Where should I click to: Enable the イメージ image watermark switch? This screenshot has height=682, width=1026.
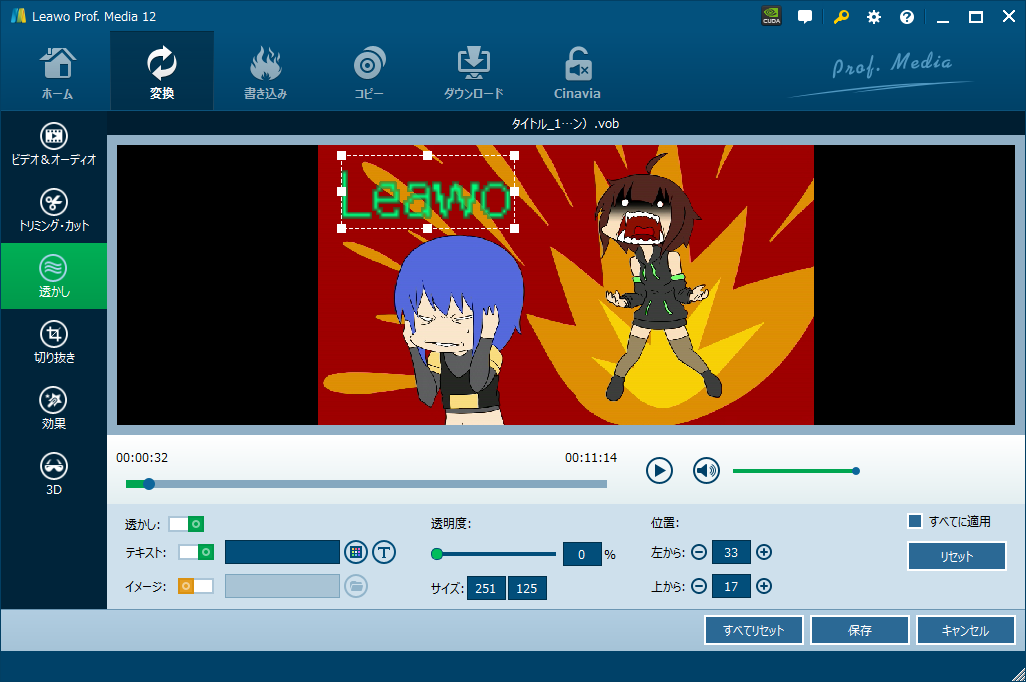click(x=196, y=586)
